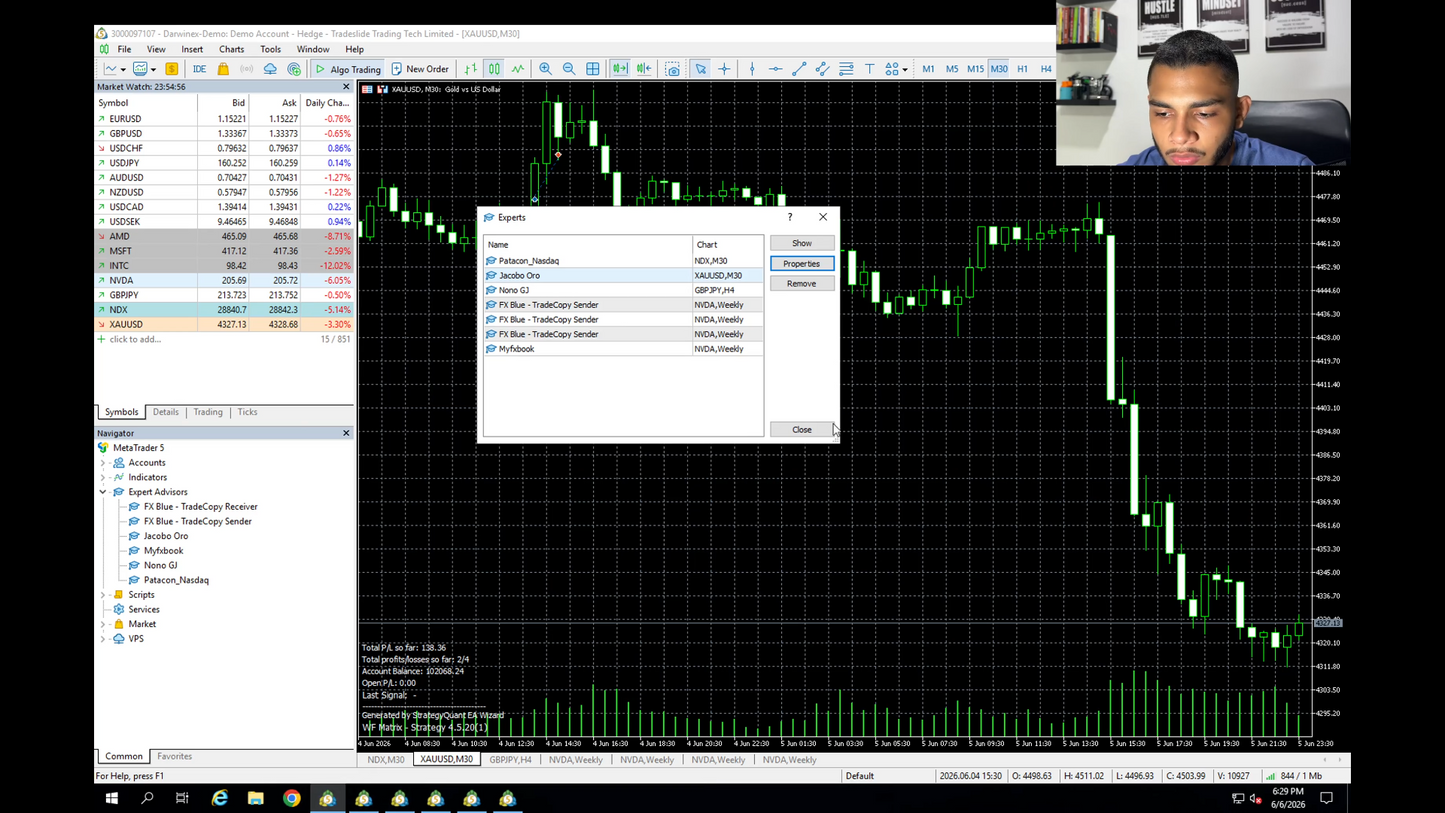
Task: Expand the Accounts node in Navigator
Action: pos(103,463)
